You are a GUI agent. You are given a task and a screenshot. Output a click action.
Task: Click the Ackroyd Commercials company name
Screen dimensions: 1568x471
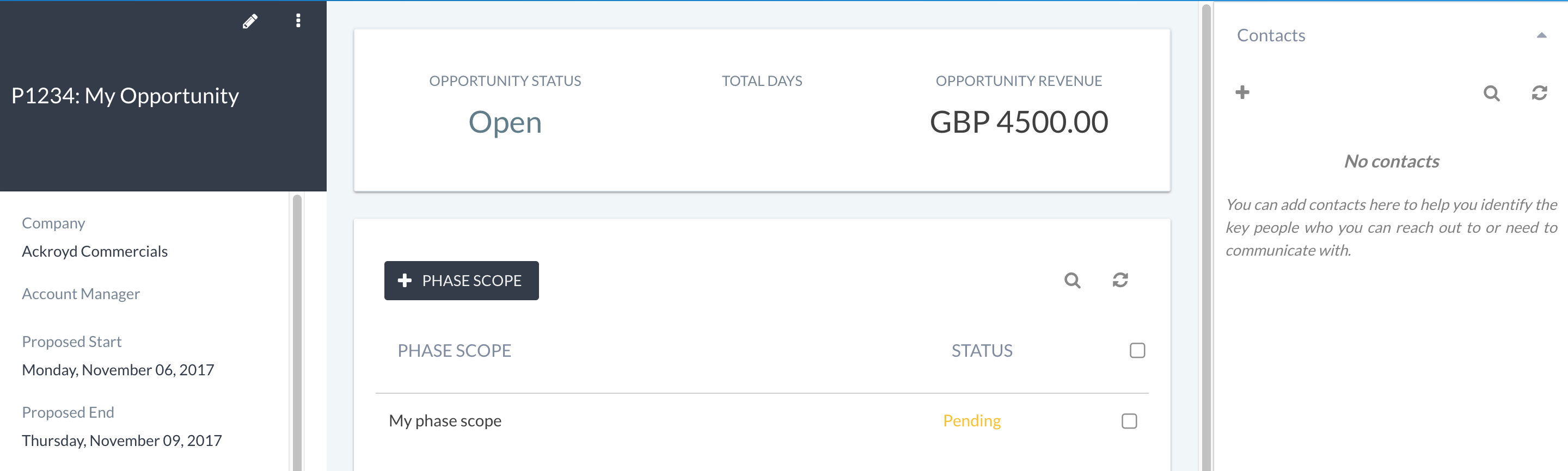pos(94,252)
